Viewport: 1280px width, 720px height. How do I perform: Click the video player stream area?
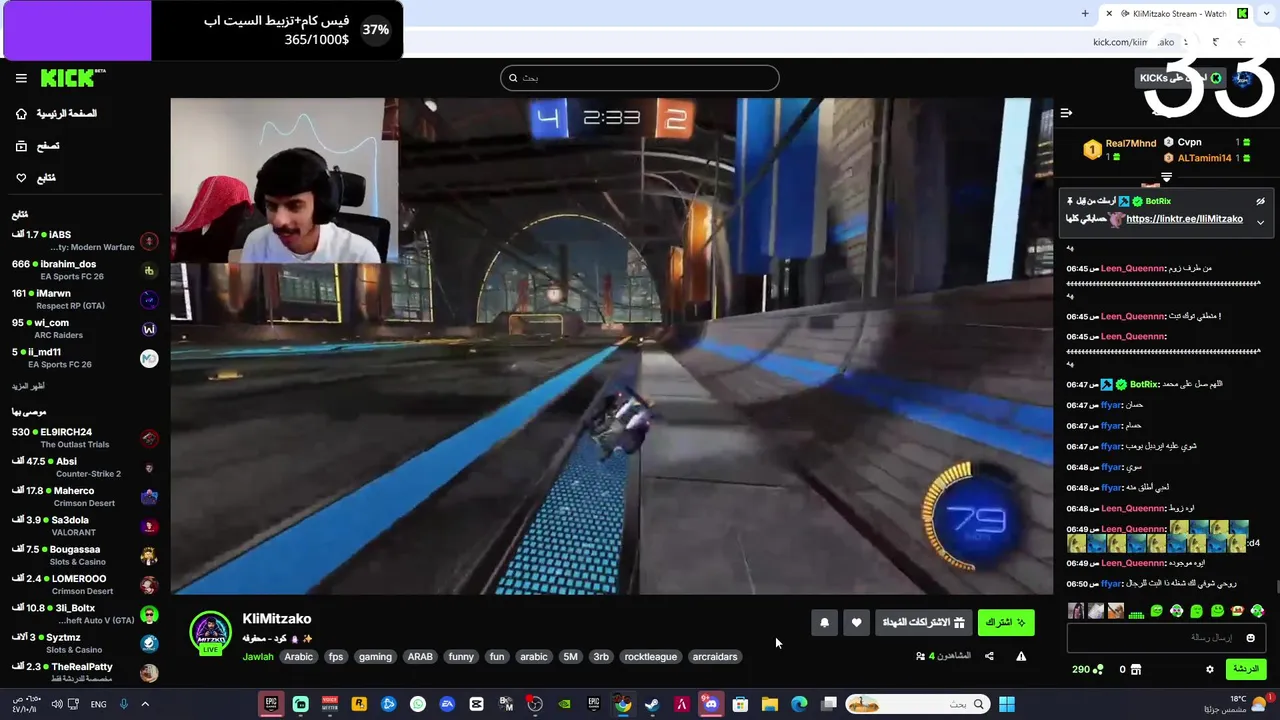tap(611, 346)
